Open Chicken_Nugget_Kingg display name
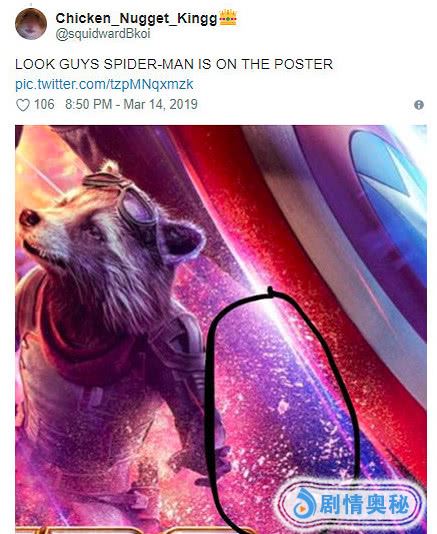Viewport: 437px width, 534px height. (x=136, y=18)
